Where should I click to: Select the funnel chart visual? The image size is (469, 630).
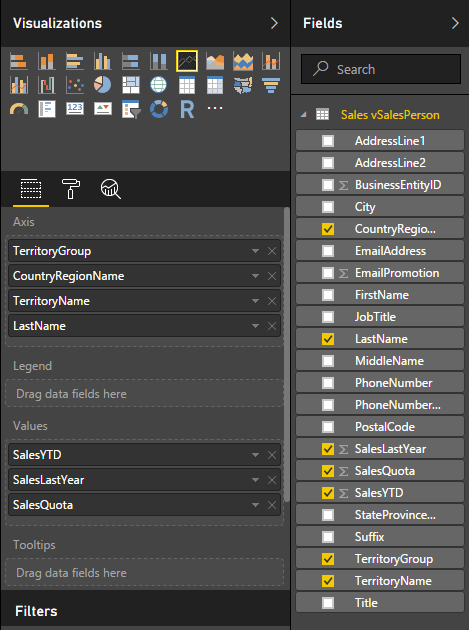point(271,85)
